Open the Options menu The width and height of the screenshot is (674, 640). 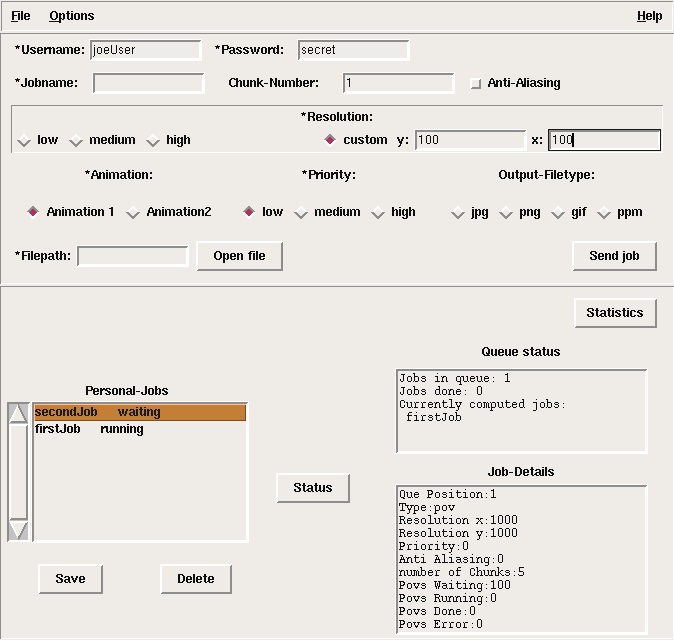click(71, 16)
